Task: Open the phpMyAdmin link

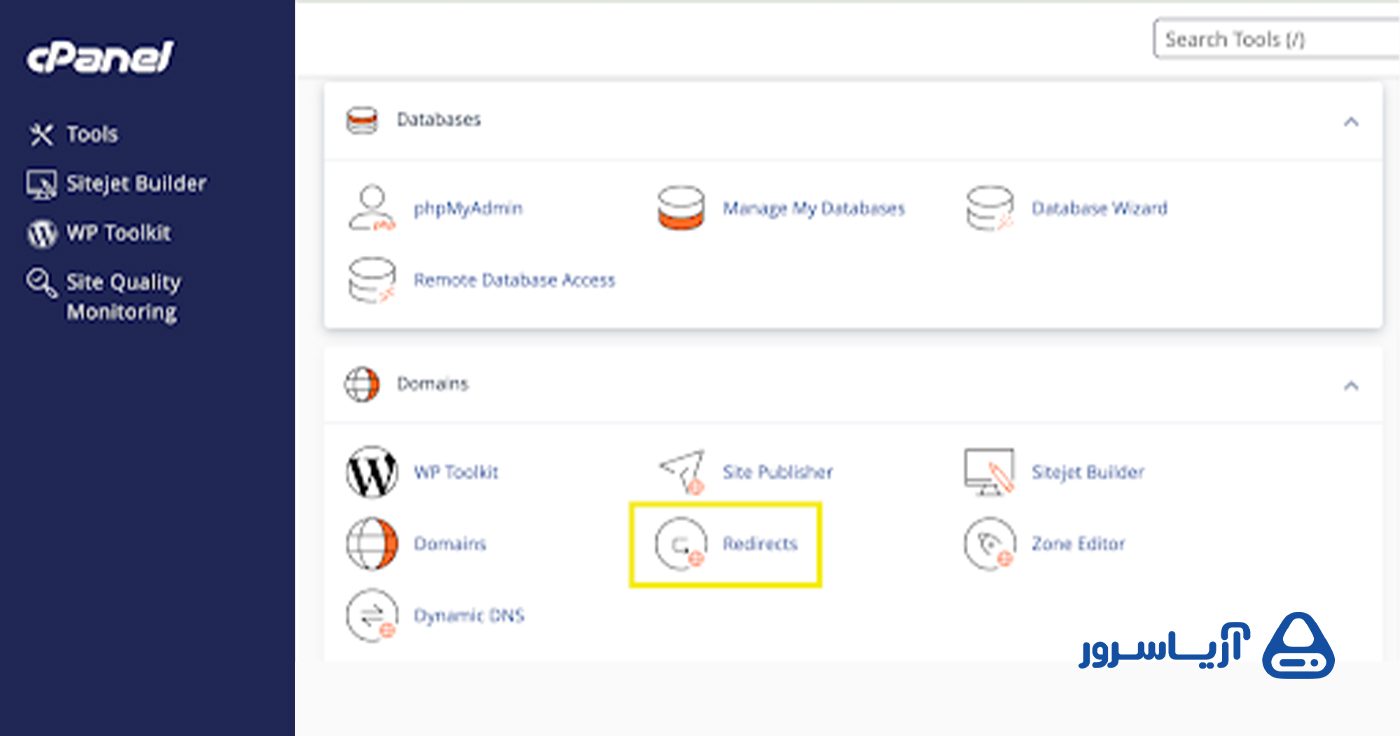Action: point(468,208)
